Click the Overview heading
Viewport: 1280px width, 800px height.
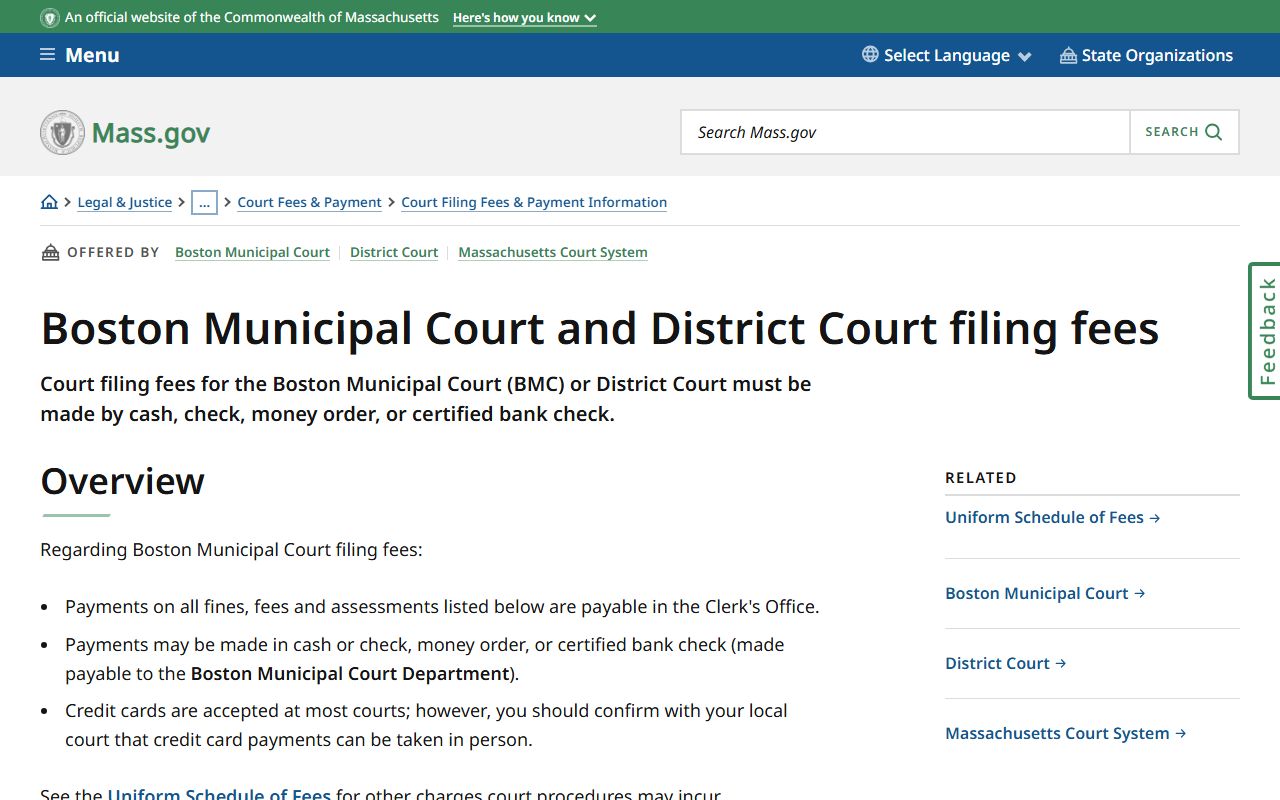click(x=123, y=481)
